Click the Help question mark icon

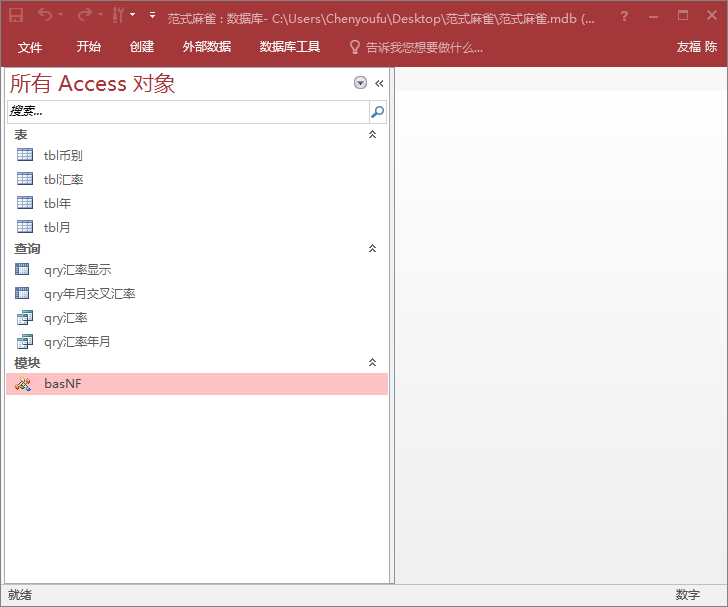pyautogui.click(x=624, y=16)
